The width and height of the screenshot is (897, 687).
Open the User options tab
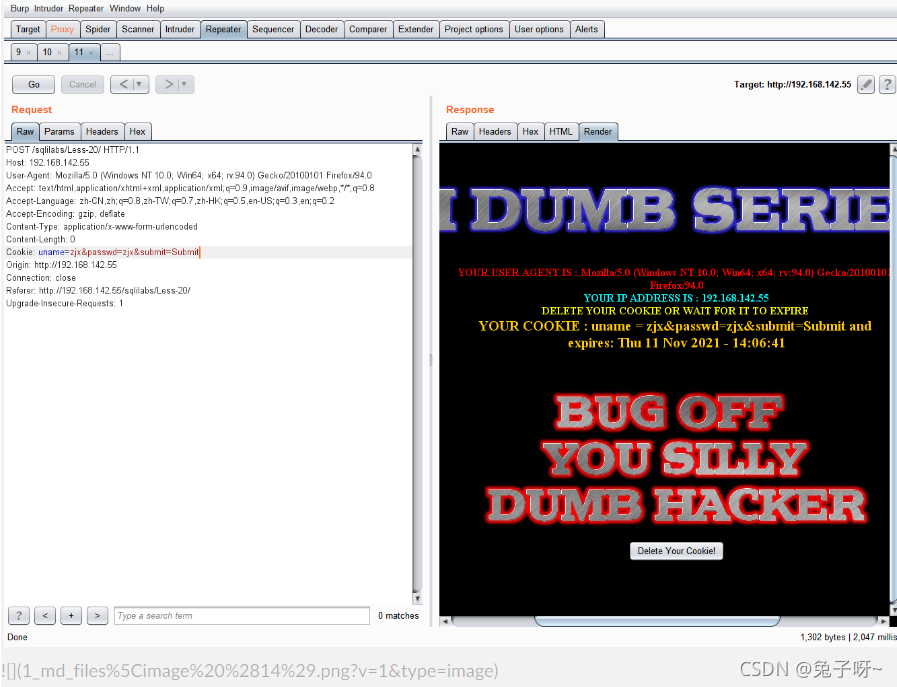tap(539, 29)
